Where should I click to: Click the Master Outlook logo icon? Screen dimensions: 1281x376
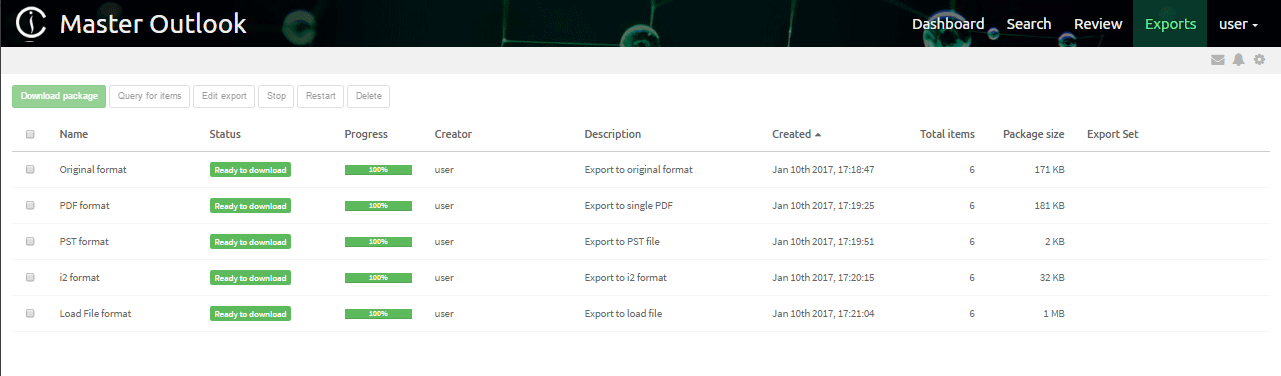click(x=31, y=24)
